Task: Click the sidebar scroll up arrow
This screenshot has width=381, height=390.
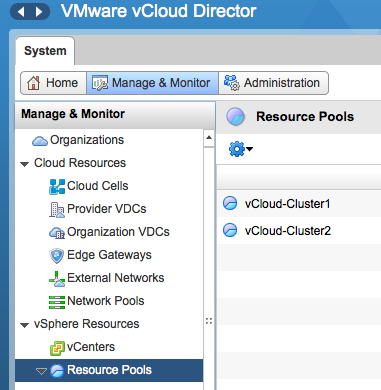Action: coord(209,137)
